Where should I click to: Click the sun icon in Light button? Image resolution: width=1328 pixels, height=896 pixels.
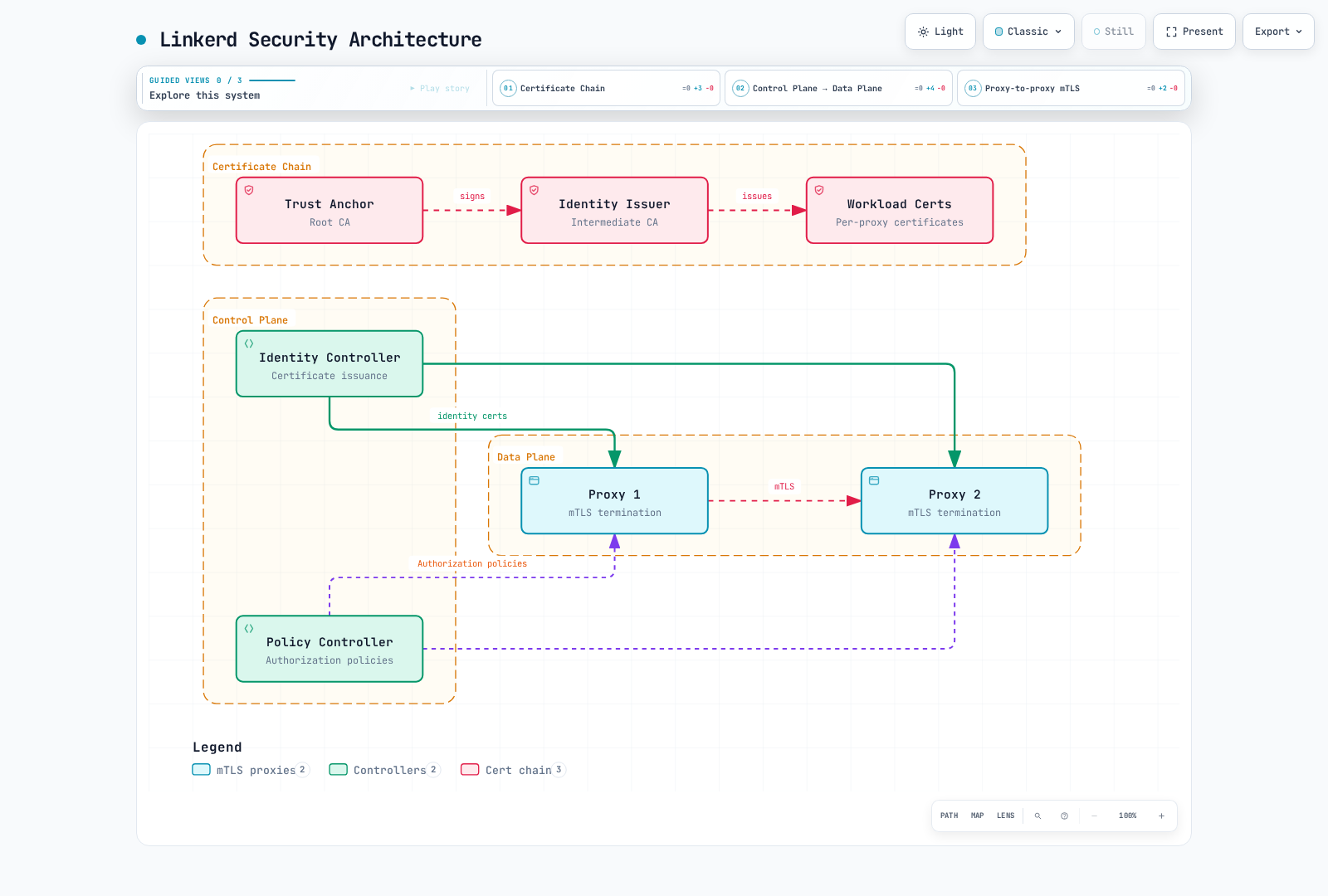point(923,32)
